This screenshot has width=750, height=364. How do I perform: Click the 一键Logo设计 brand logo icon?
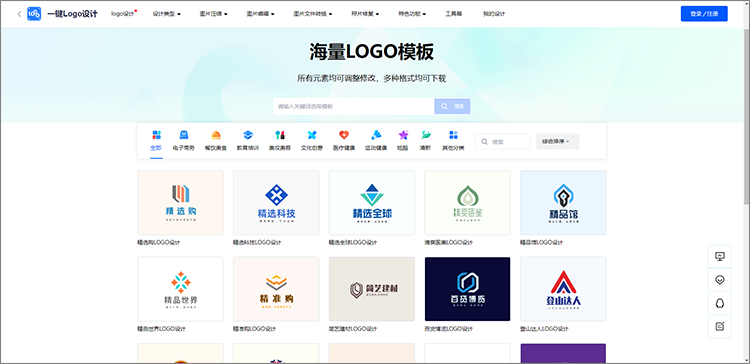34,14
